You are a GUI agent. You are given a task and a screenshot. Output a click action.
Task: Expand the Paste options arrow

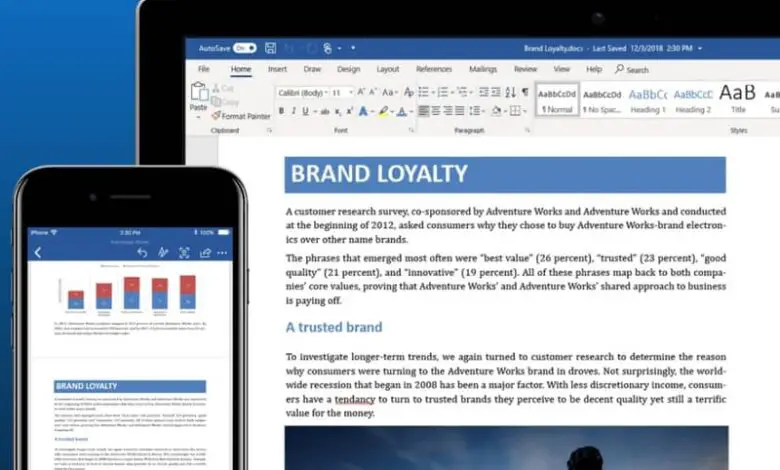pos(198,117)
